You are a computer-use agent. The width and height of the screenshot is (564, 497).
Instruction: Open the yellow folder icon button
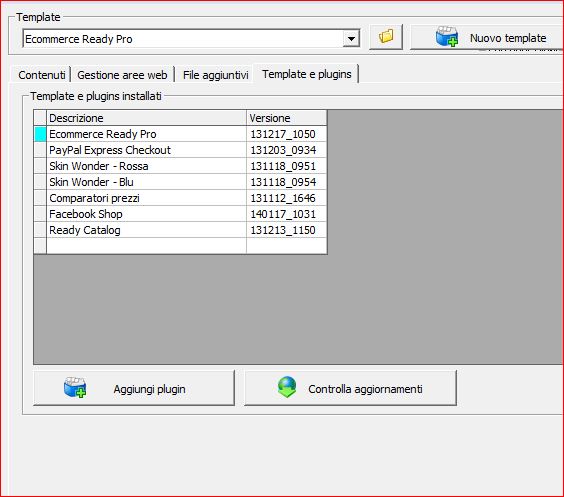click(386, 37)
